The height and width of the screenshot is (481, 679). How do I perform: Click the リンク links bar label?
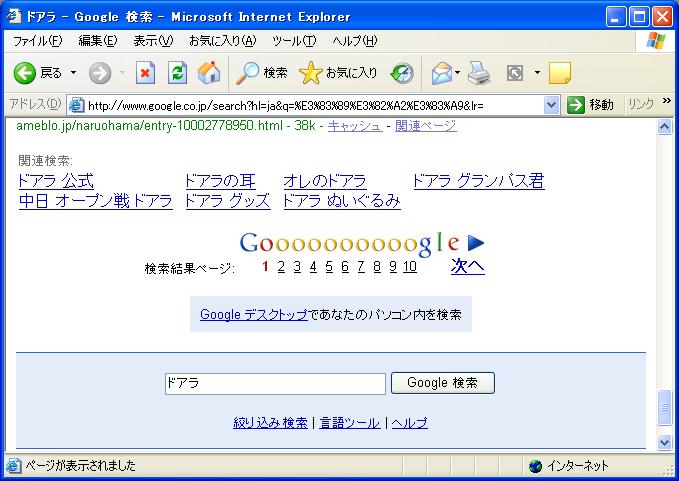click(641, 104)
